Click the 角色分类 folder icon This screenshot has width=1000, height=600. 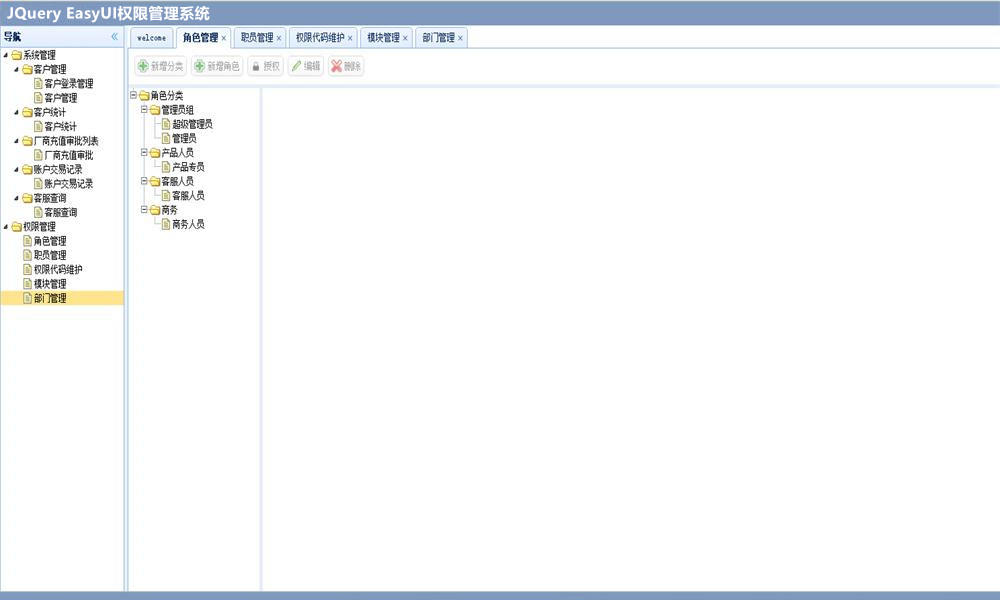pos(144,96)
